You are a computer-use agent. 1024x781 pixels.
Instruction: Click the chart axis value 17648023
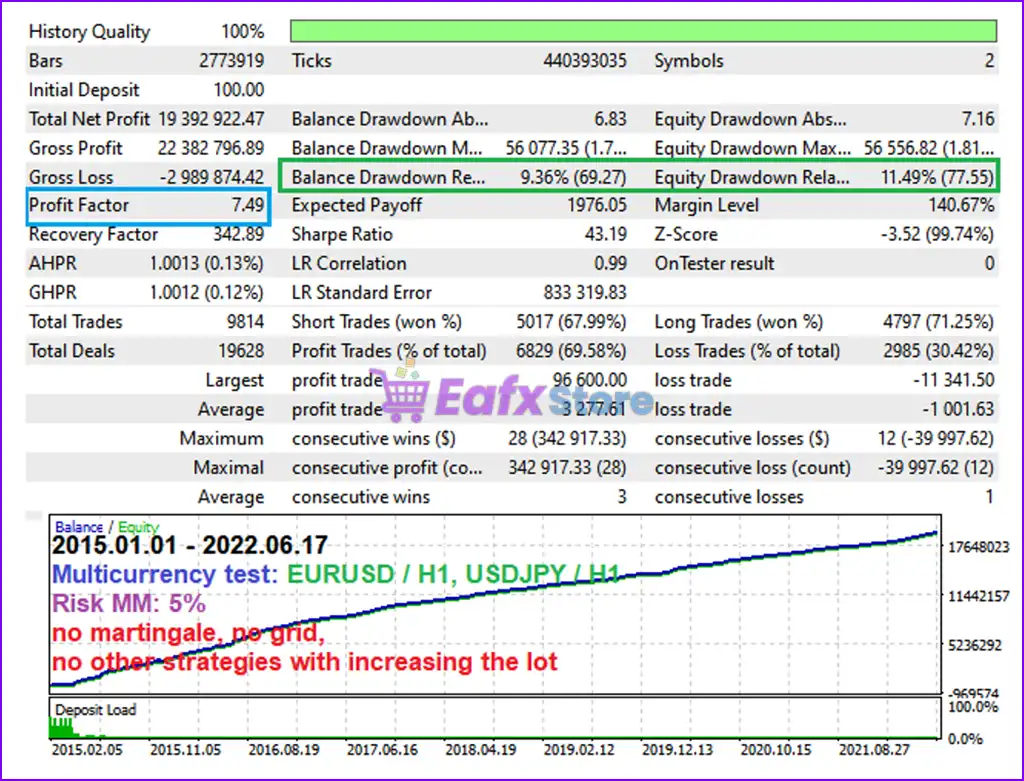coord(979,547)
